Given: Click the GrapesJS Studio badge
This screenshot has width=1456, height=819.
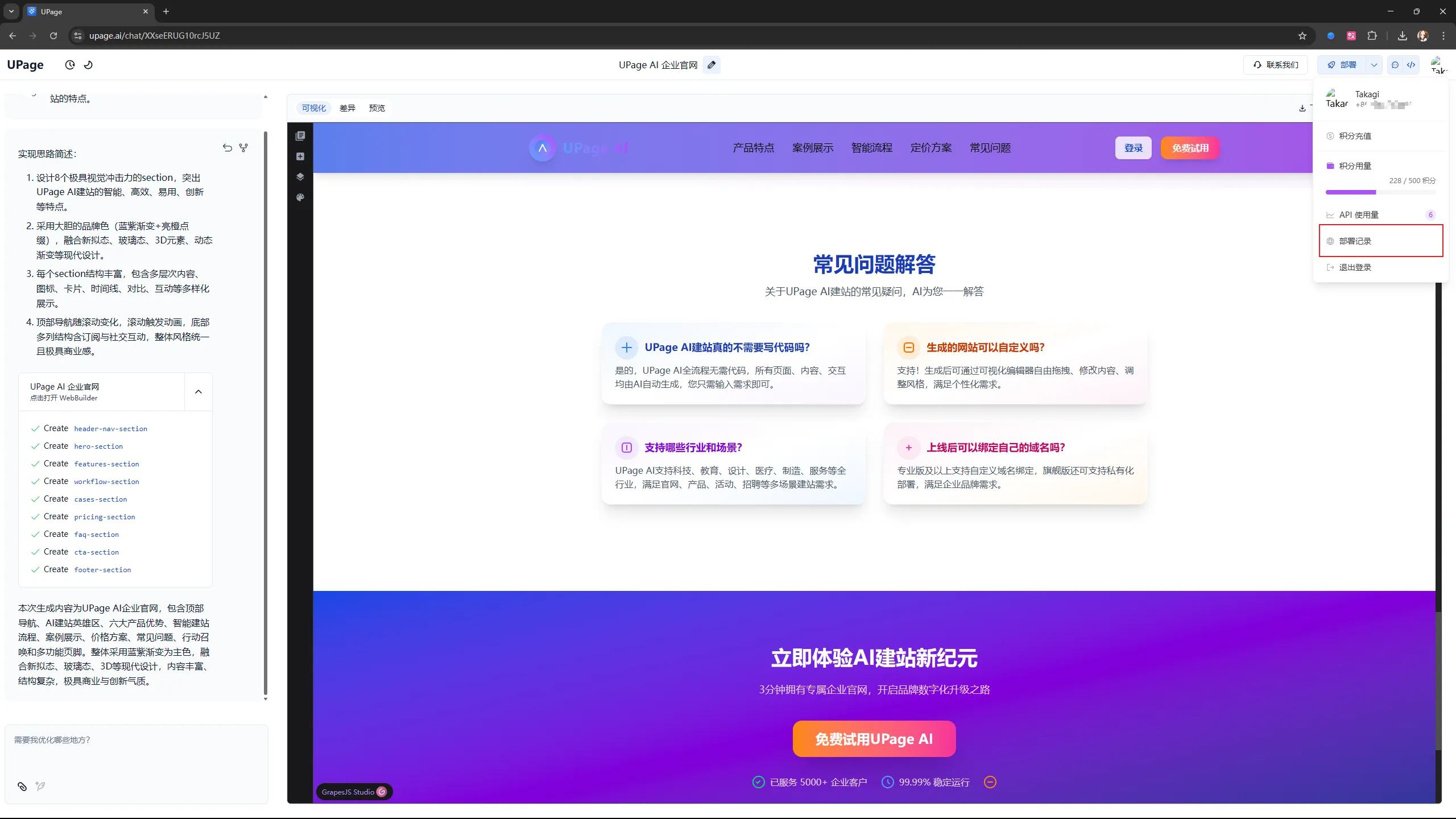Looking at the screenshot, I should click(x=354, y=792).
